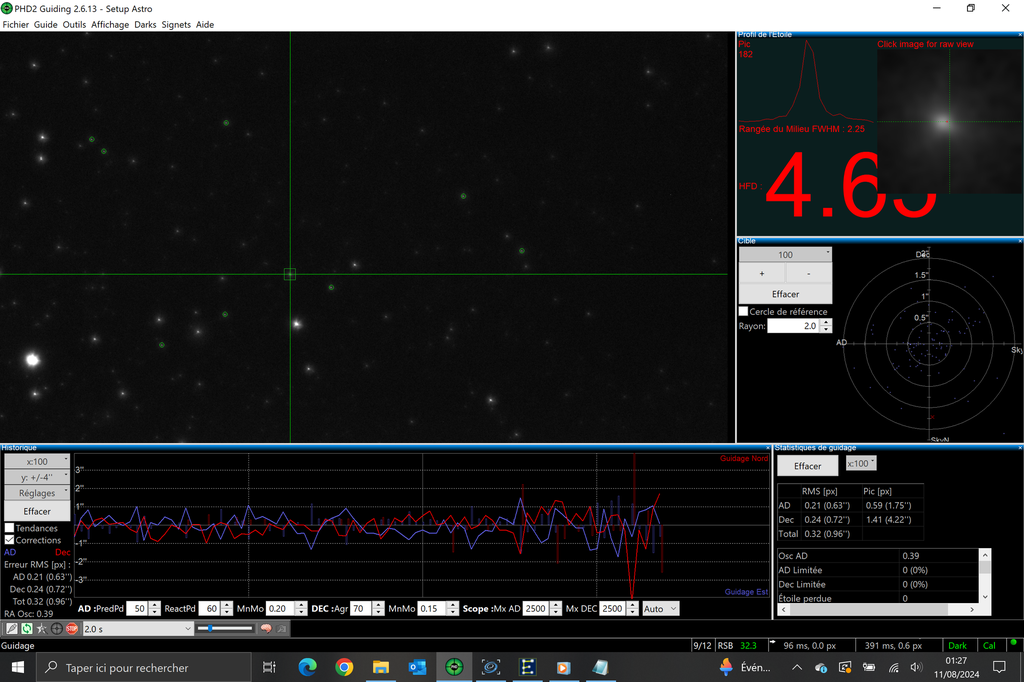Open the brain advanced settings icon
The width and height of the screenshot is (1024, 682).
click(266, 628)
